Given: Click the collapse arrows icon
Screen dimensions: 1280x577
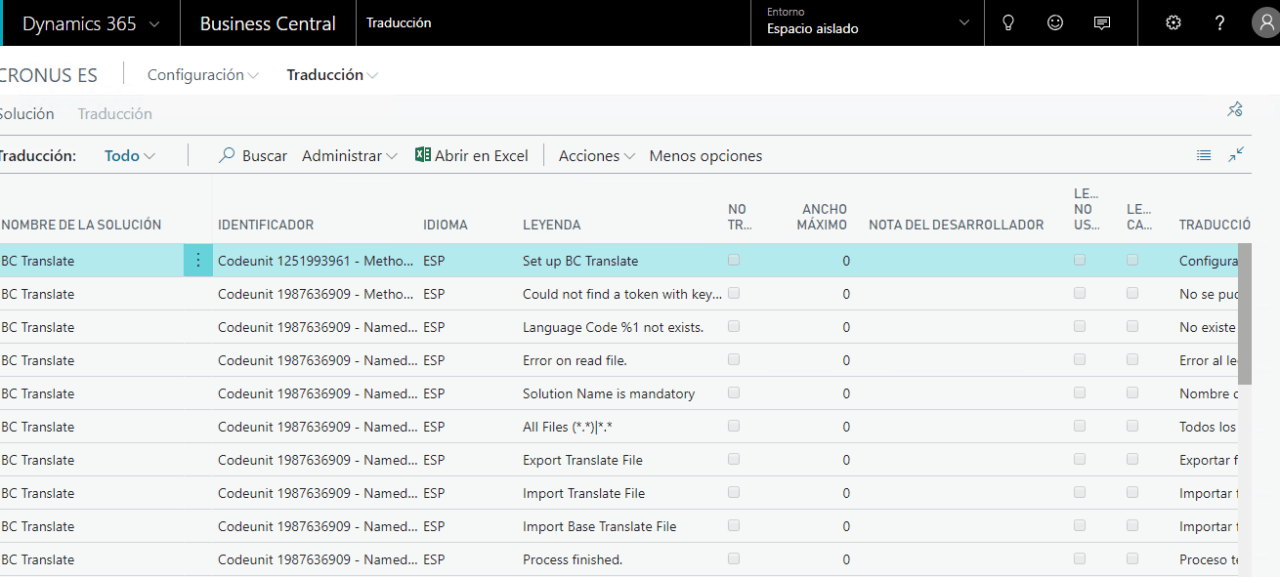Looking at the screenshot, I should (1236, 154).
